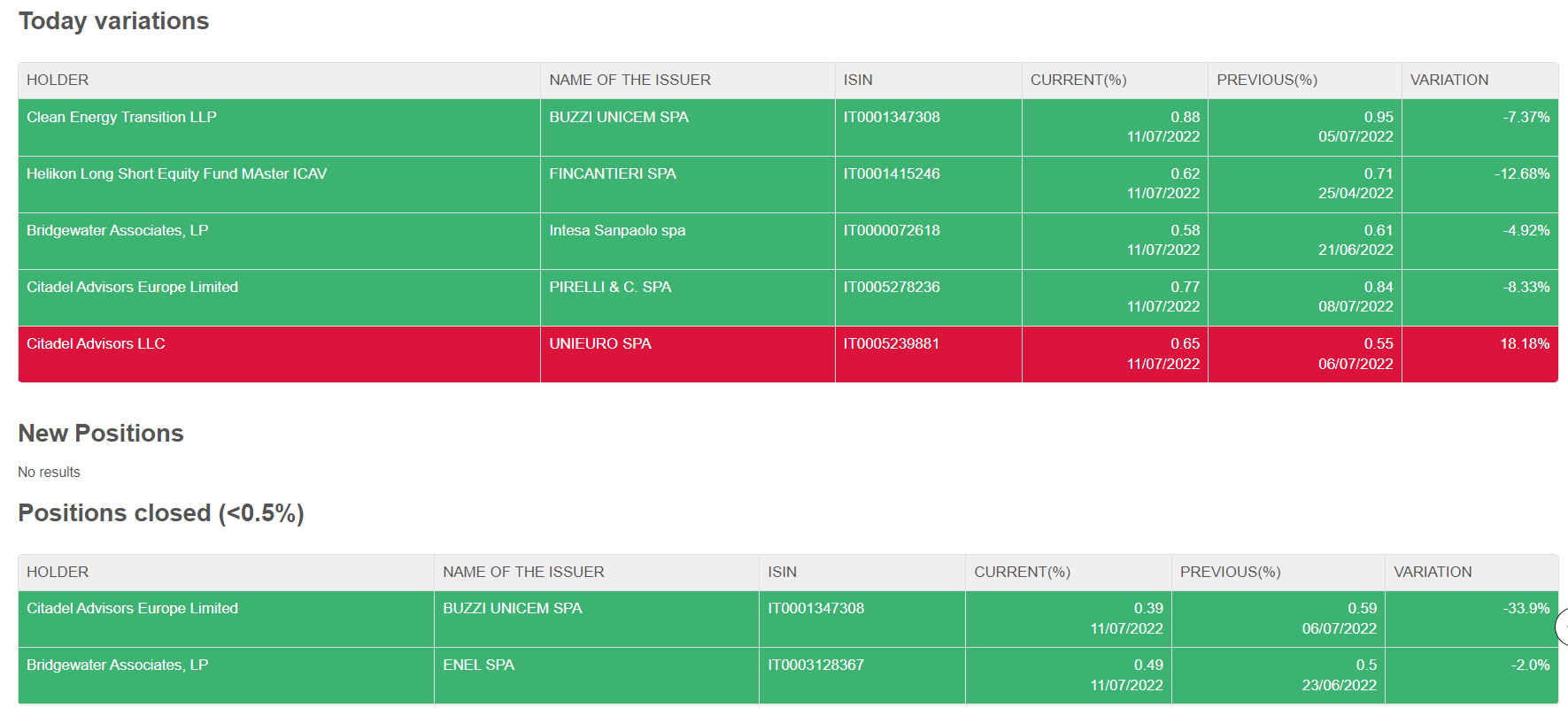Click current value 0.39
Screen dimensions: 1568x708
point(1148,608)
